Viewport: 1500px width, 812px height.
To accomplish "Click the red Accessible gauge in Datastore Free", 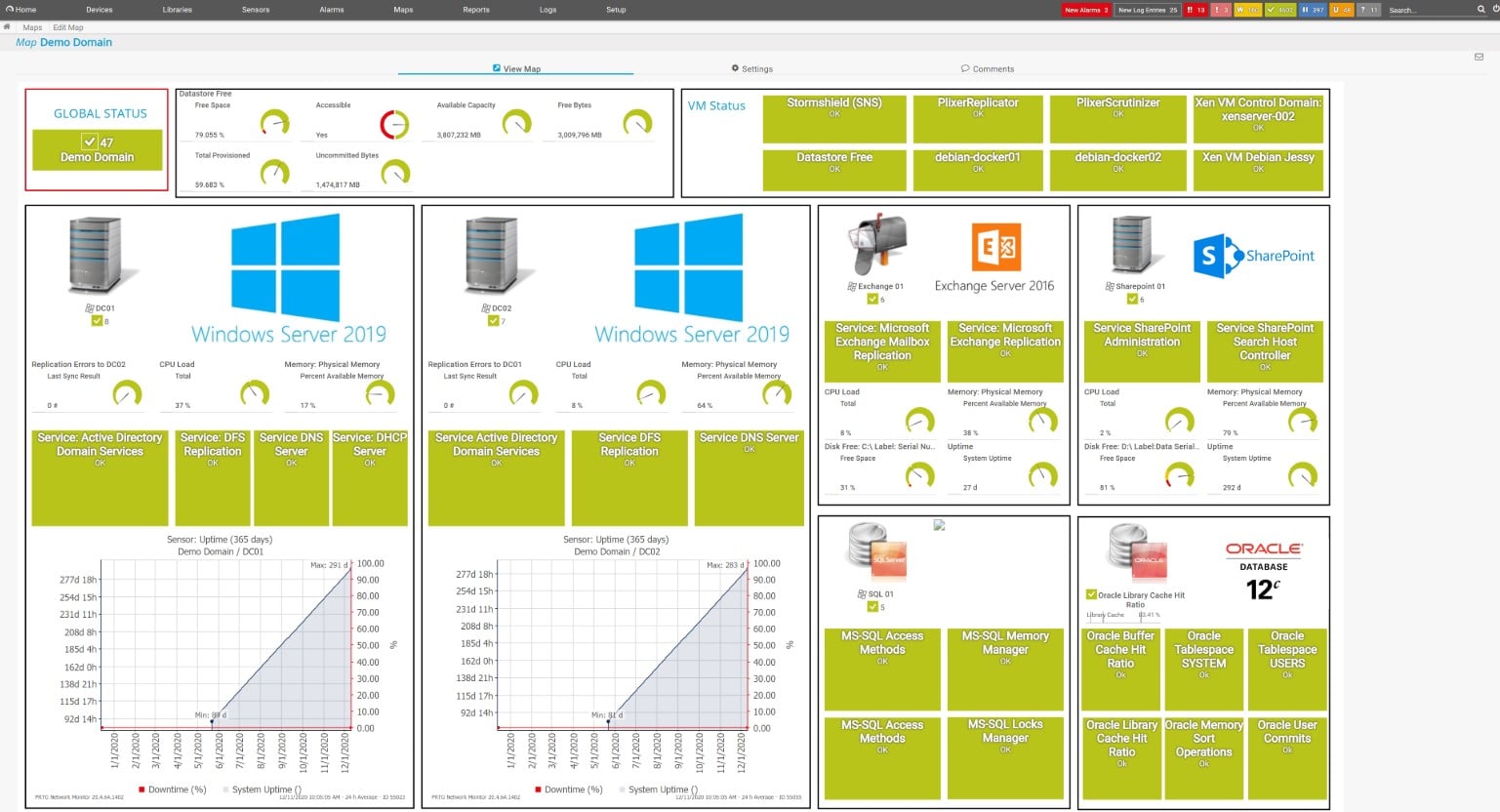I will click(394, 124).
